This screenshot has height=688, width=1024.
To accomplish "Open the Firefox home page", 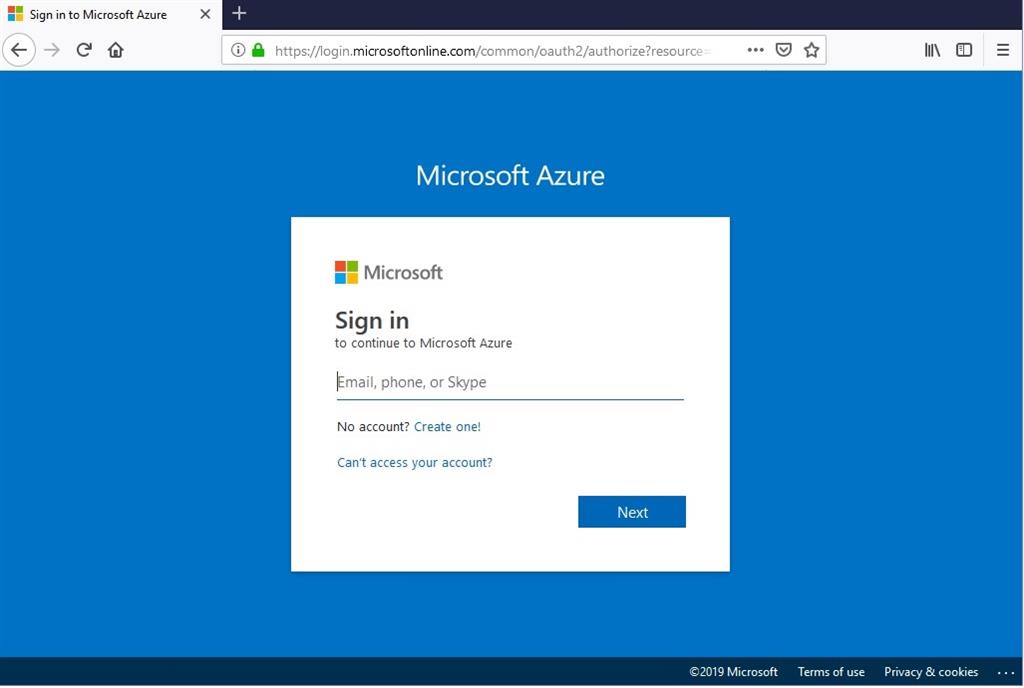I will [x=115, y=49].
